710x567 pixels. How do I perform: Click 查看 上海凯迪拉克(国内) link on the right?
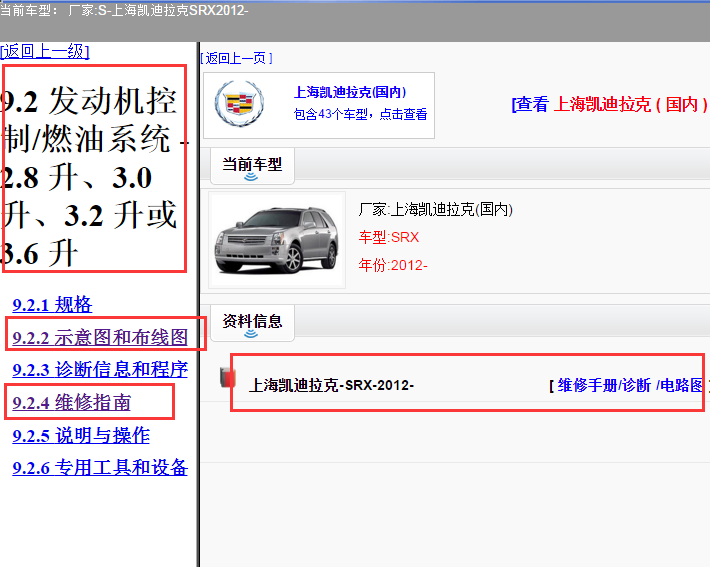pyautogui.click(x=609, y=105)
